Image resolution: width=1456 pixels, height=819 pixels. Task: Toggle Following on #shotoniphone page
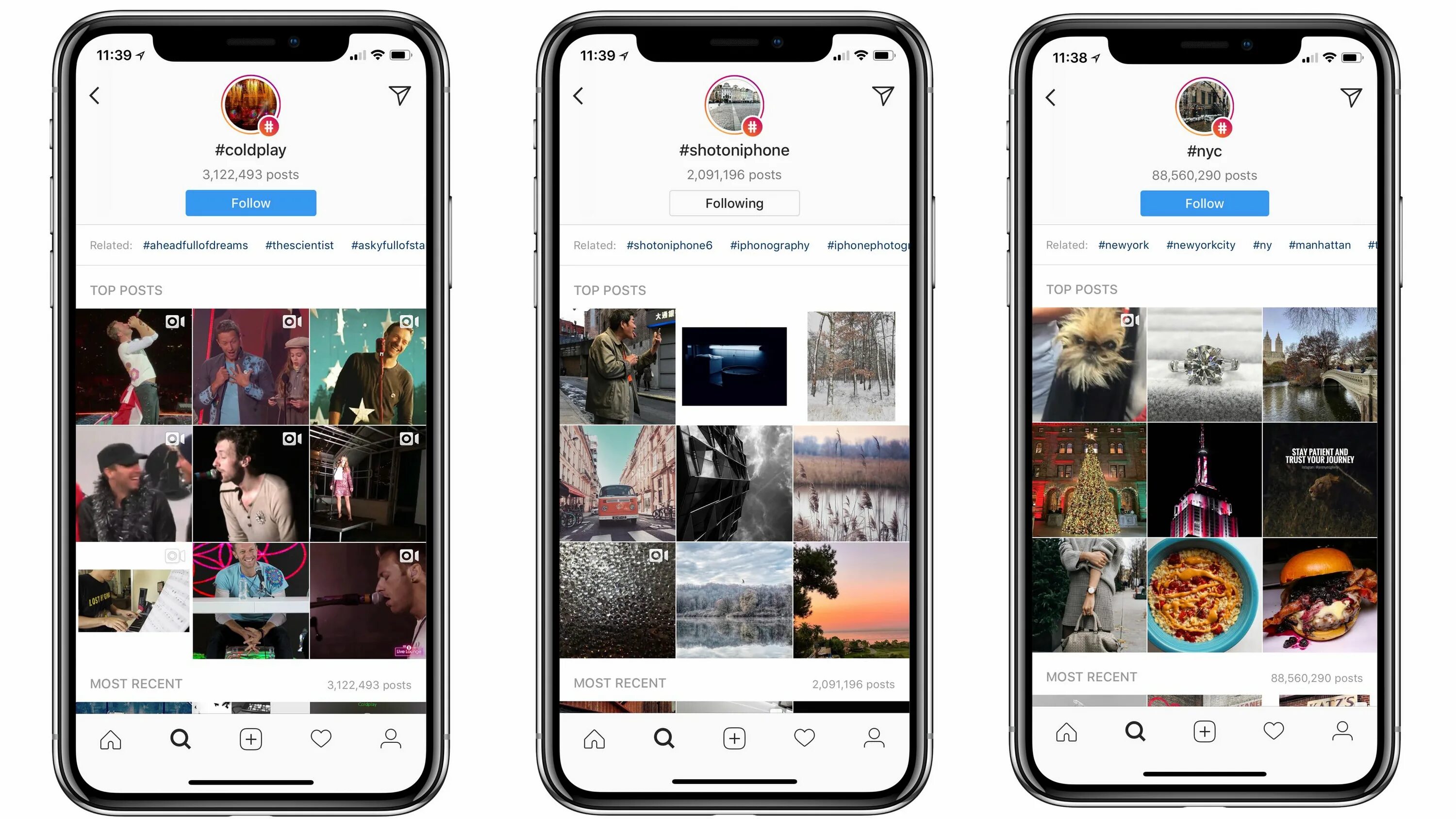pyautogui.click(x=734, y=203)
